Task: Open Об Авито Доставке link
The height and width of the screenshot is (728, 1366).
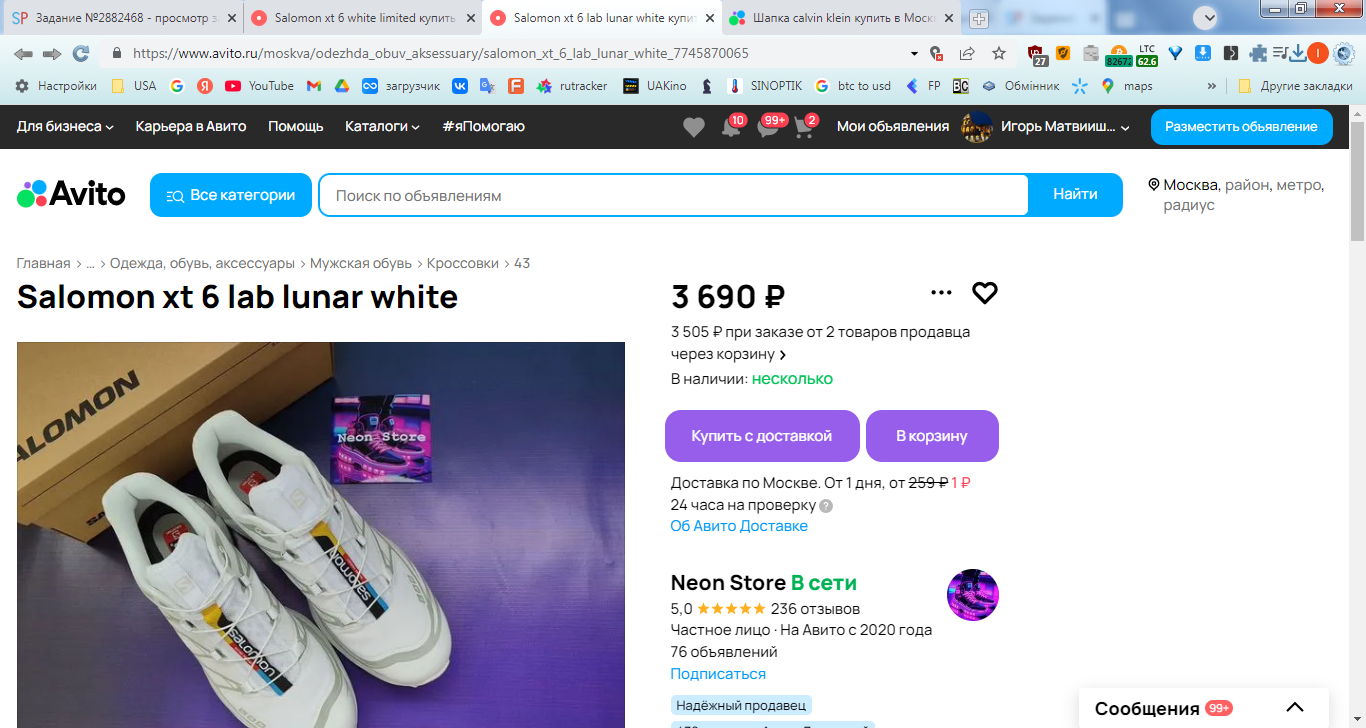Action: [739, 526]
